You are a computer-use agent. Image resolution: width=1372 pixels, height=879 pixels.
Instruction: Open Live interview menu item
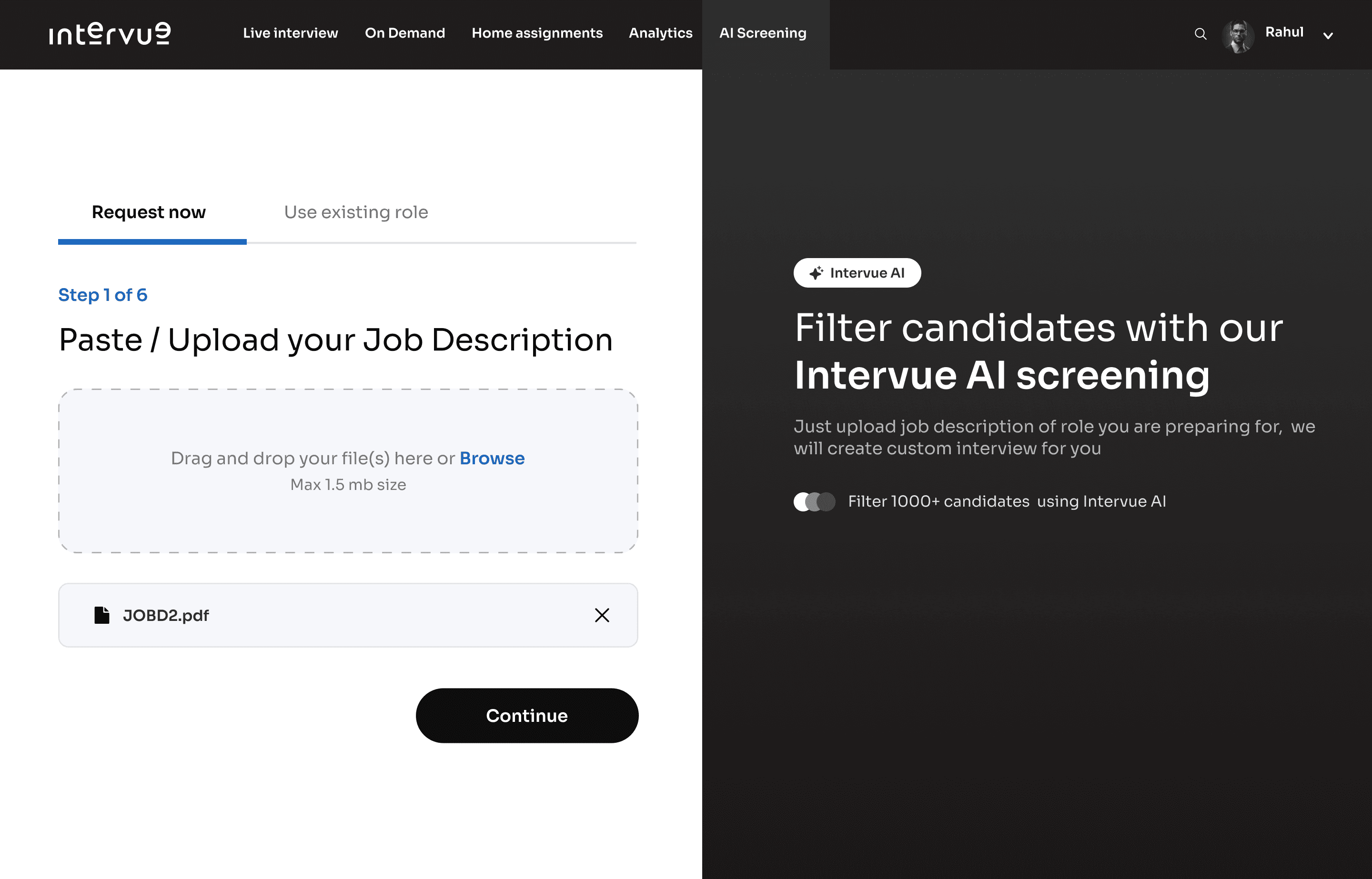290,33
